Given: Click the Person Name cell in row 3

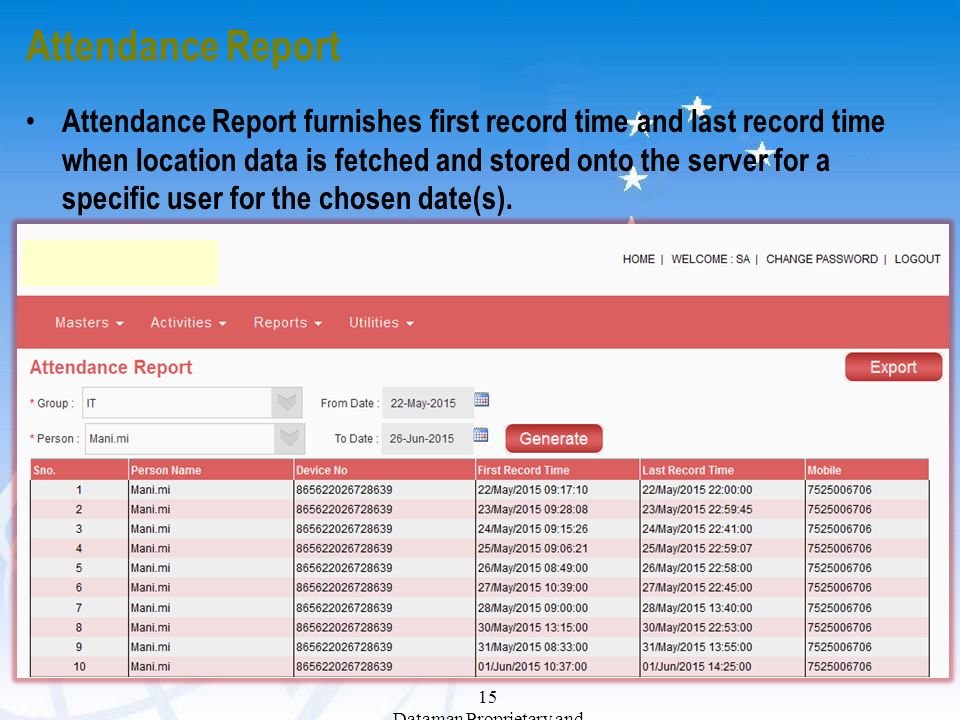Looking at the screenshot, I should pos(211,529).
